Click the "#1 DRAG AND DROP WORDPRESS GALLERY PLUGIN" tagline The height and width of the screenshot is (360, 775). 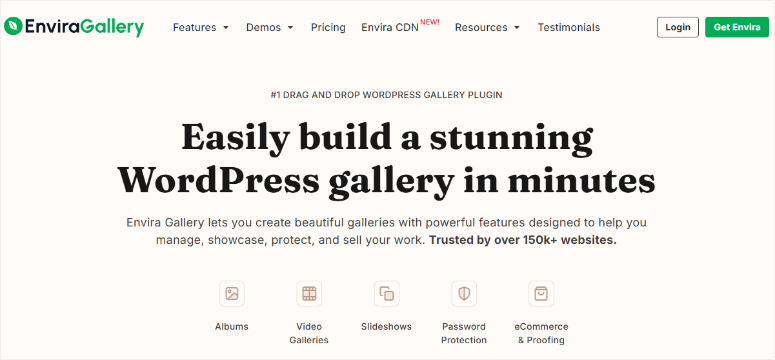(387, 94)
